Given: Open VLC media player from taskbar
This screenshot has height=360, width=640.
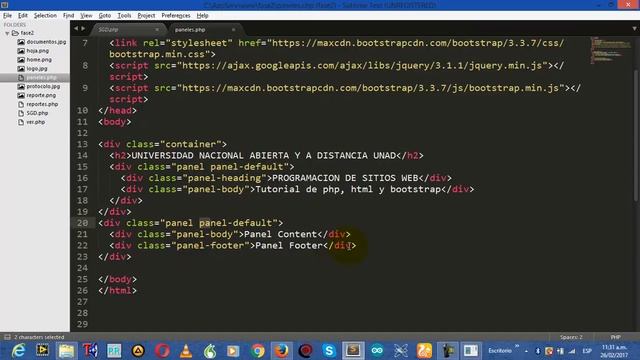Looking at the screenshot, I should tap(186, 351).
